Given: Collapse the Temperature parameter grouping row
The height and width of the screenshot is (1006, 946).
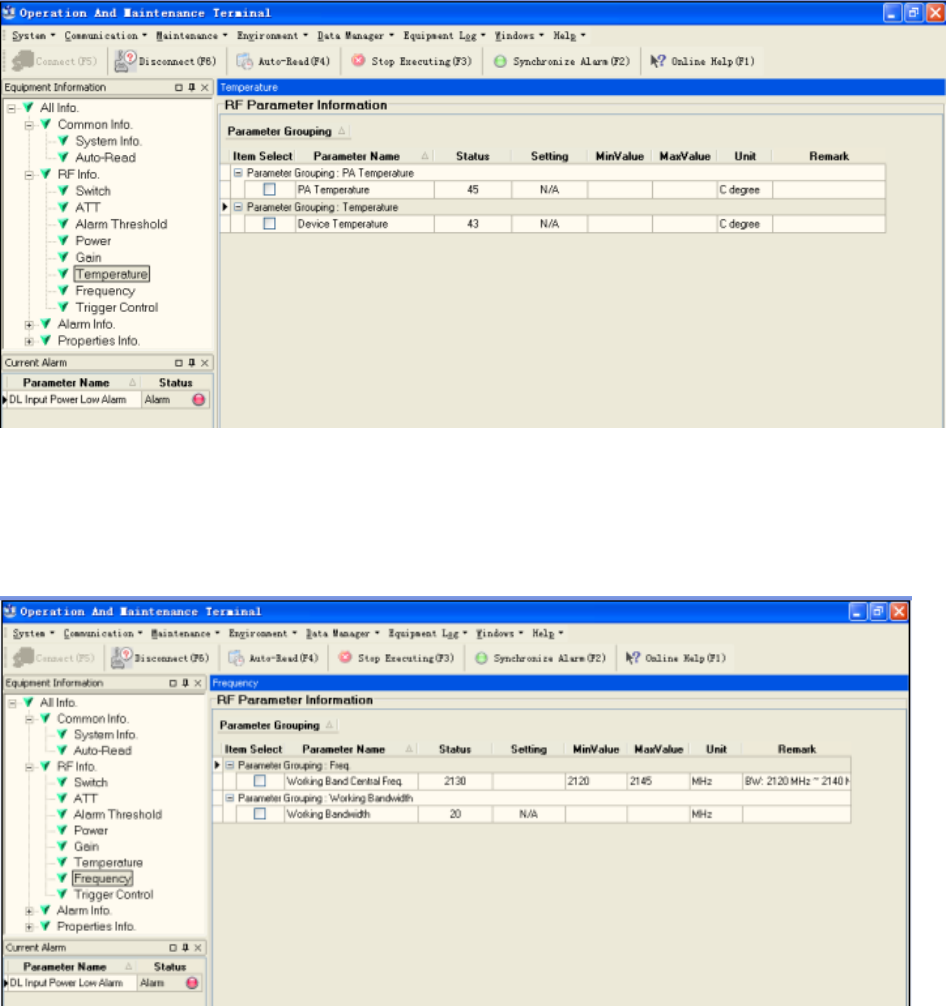Looking at the screenshot, I should [x=238, y=207].
